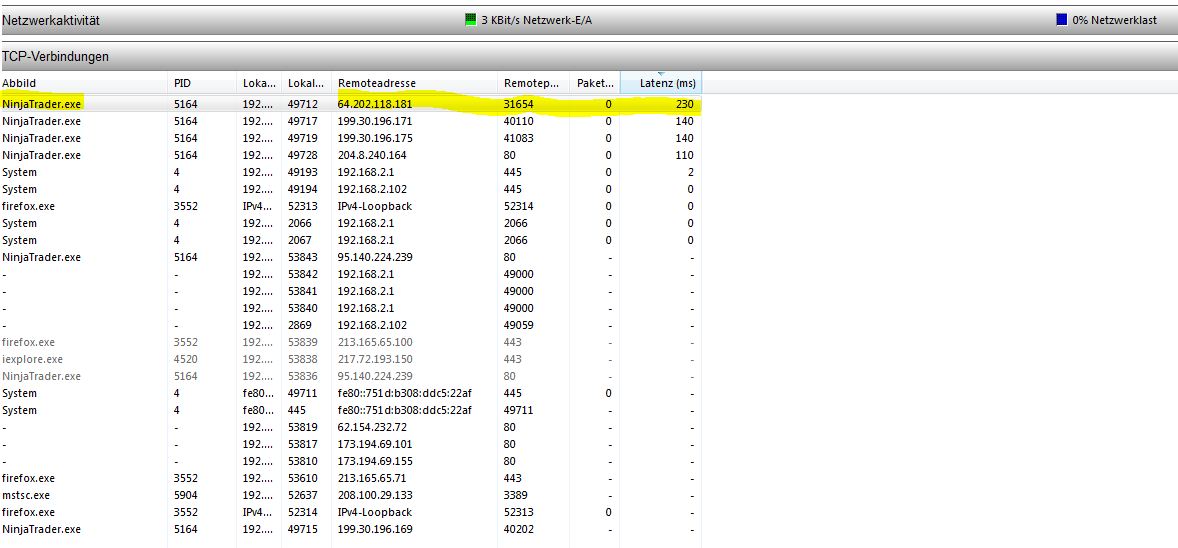Sort connections by the Abbild column
This screenshot has height=548, width=1178.
tap(83, 83)
